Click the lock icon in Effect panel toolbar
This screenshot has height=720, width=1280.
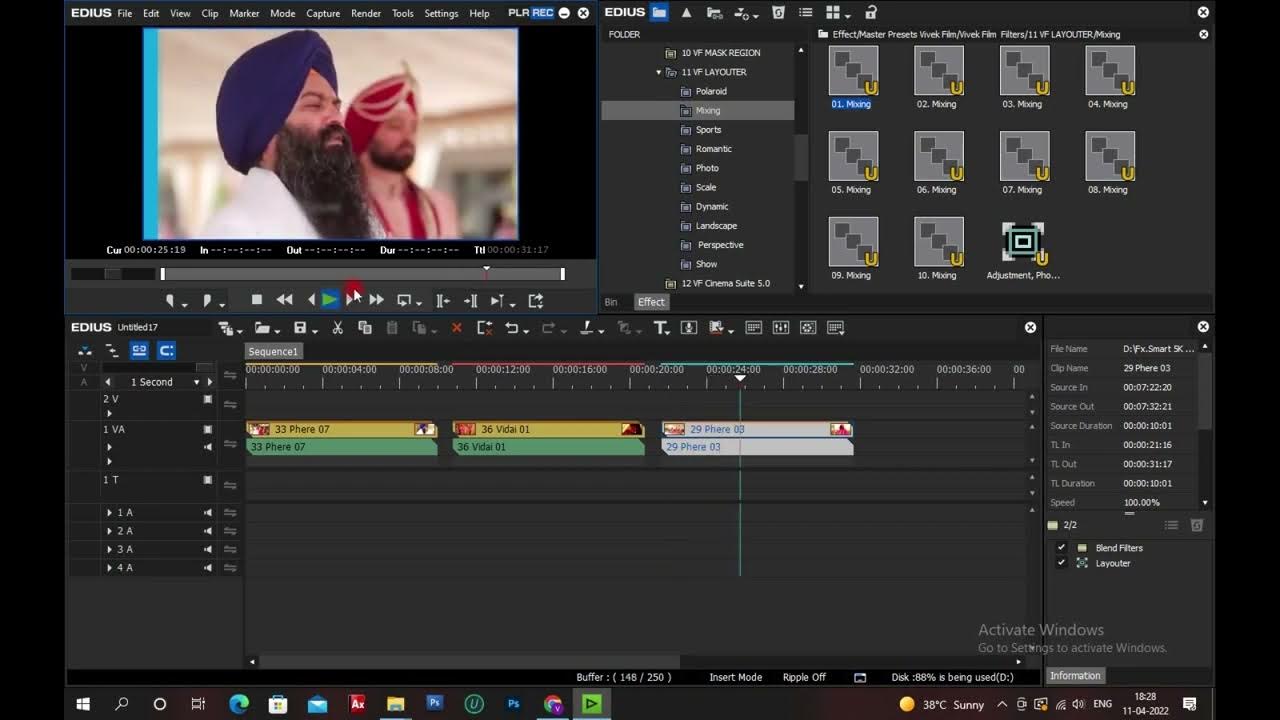(x=870, y=13)
